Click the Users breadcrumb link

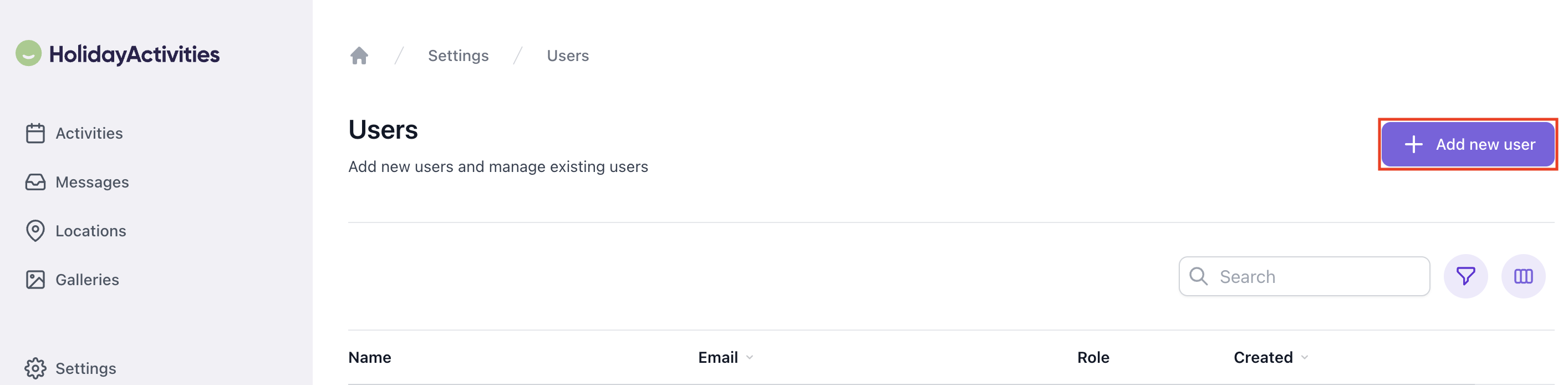click(x=567, y=55)
